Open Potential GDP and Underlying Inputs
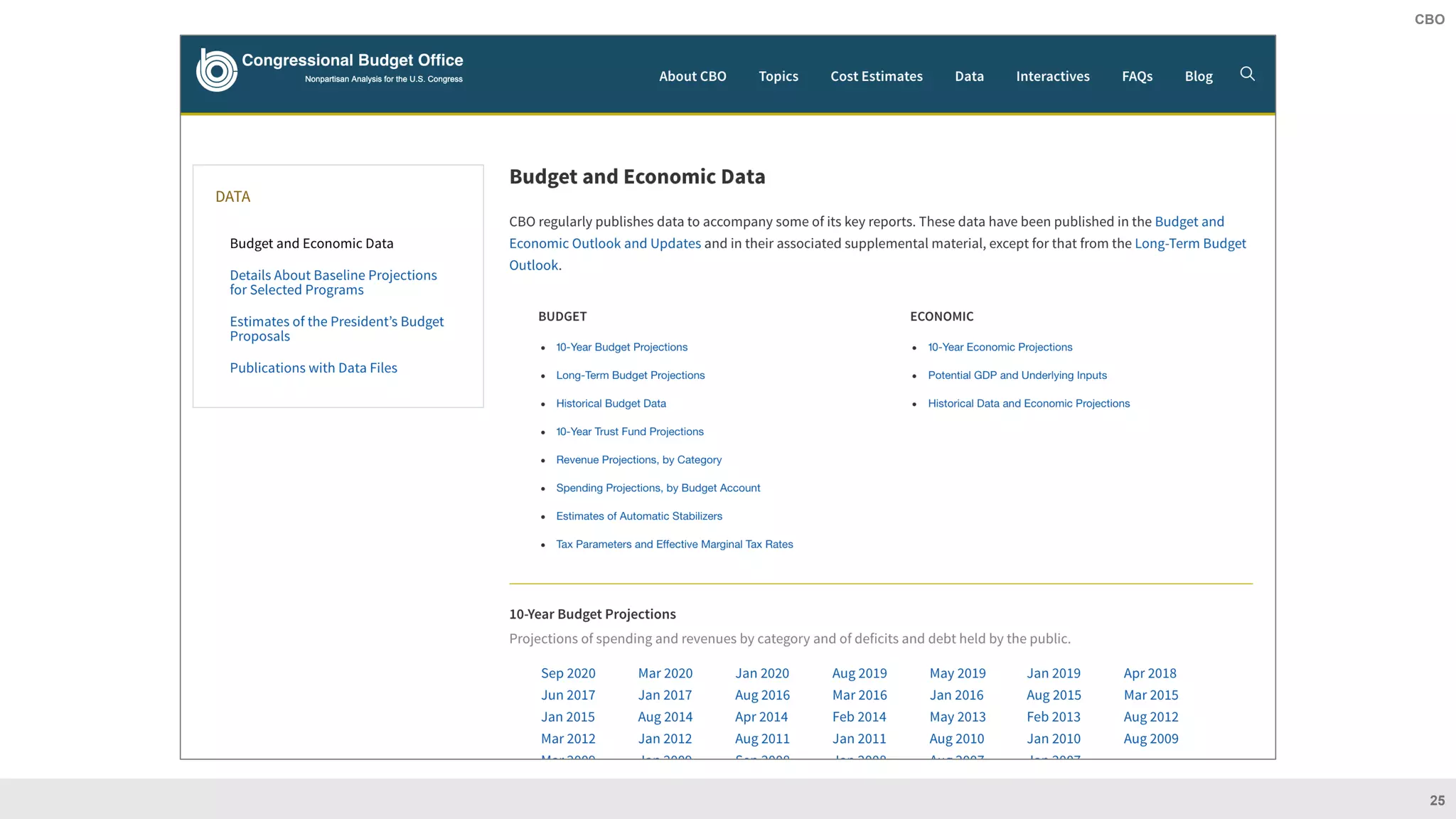This screenshot has width=1456, height=819. coord(1017,375)
